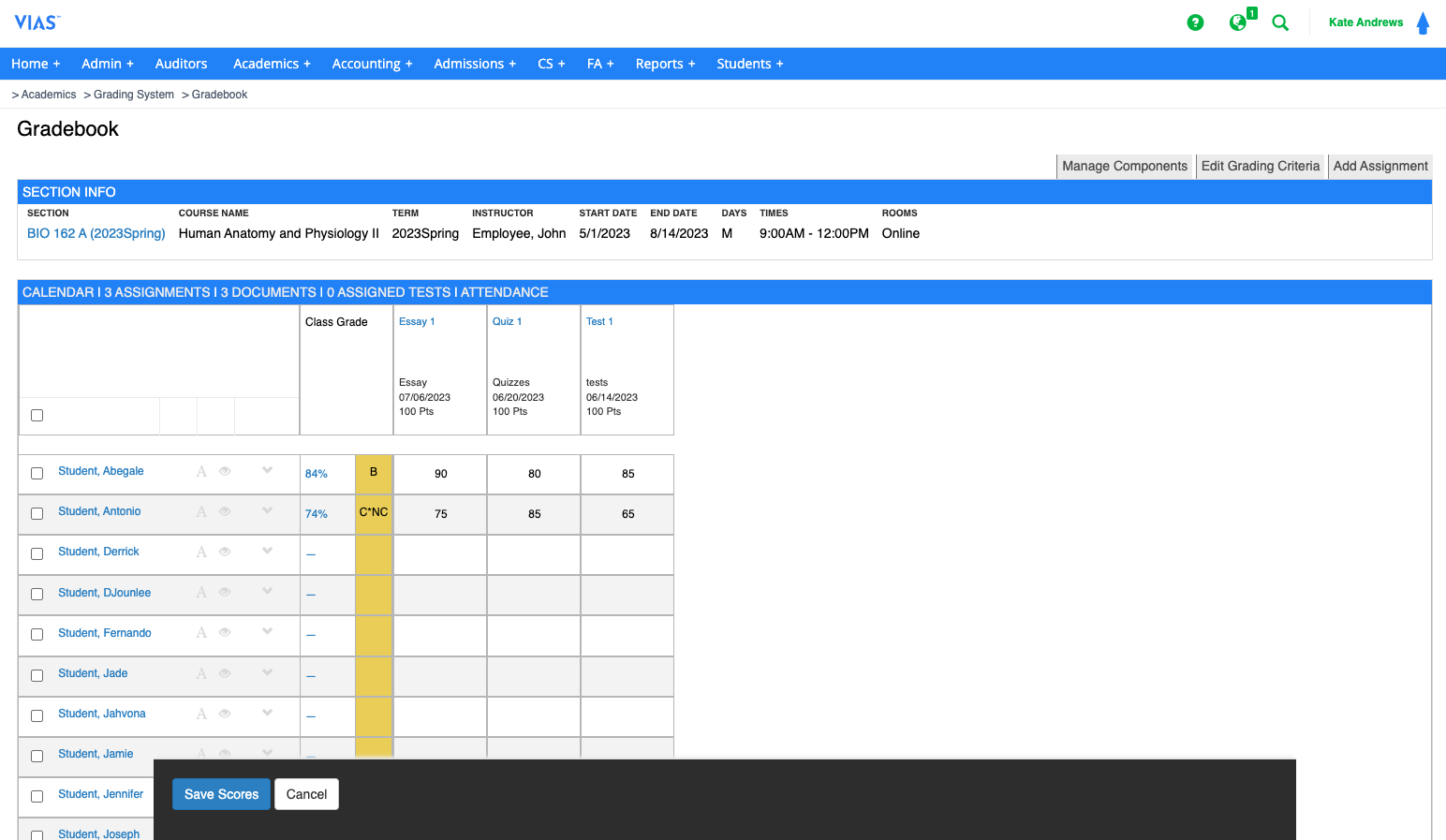The width and height of the screenshot is (1446, 840).
Task: Click the Save Scores button
Action: point(221,794)
